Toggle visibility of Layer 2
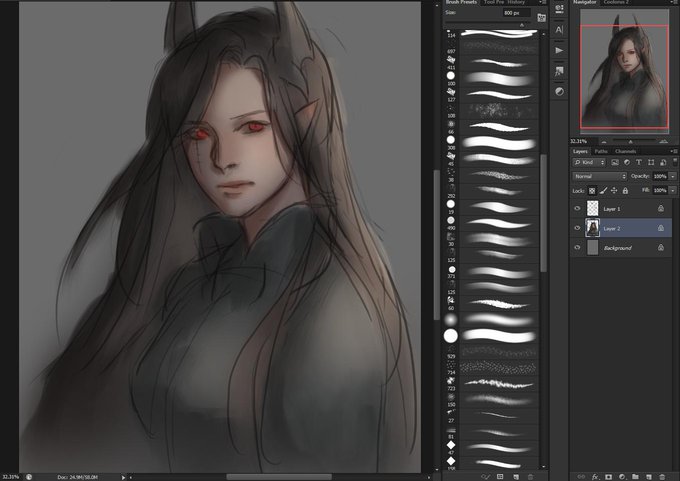 point(577,228)
